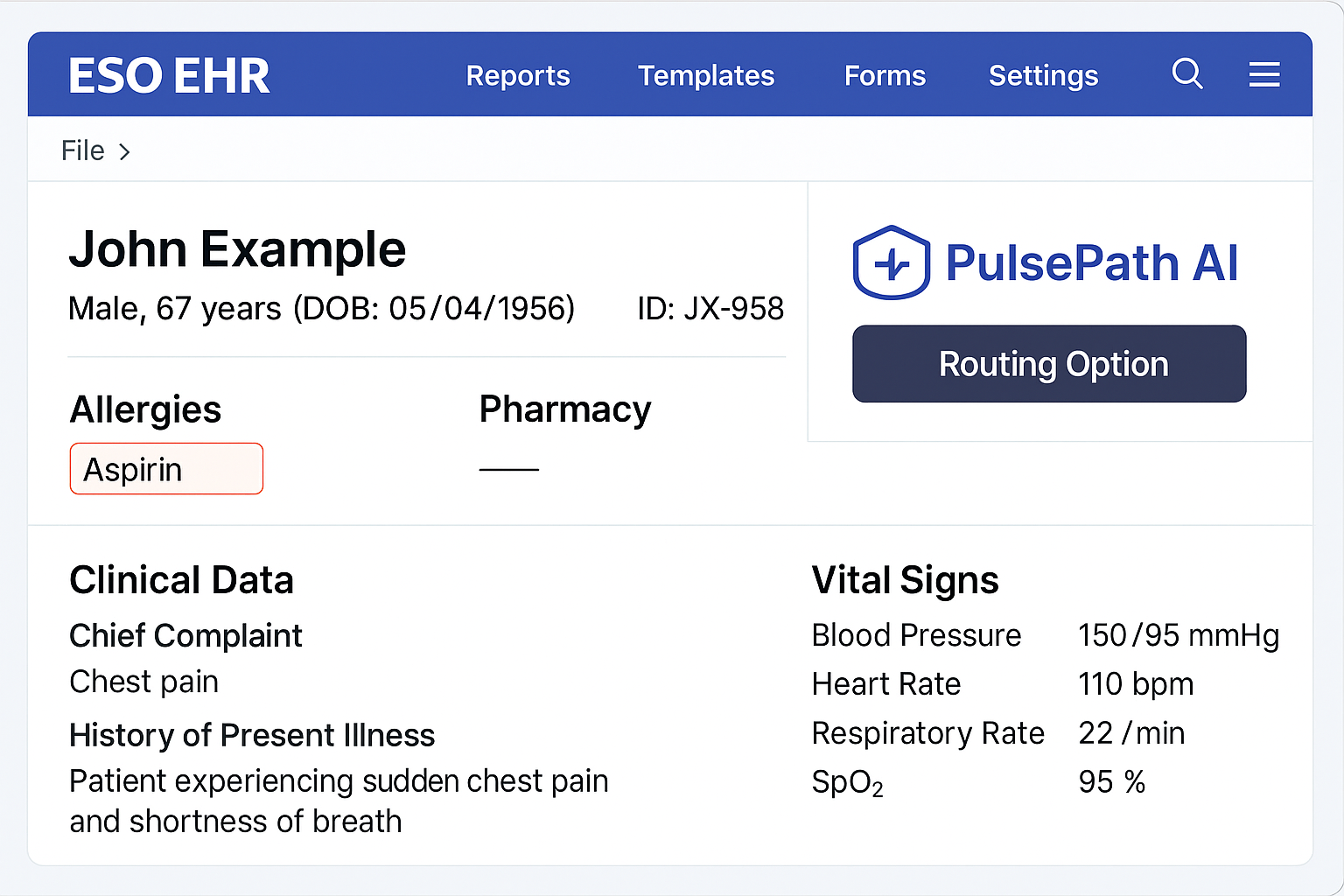Switch to the Templates section
Viewport: 1344px width, 896px height.
tap(706, 76)
